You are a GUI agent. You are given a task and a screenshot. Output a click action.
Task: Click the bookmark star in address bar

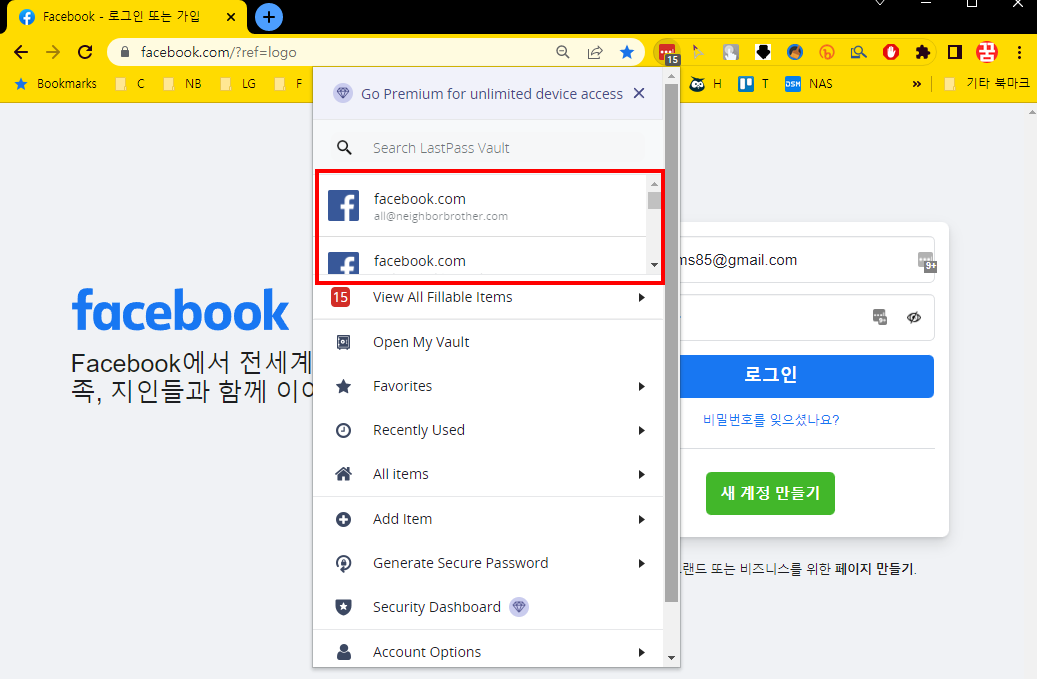627,52
